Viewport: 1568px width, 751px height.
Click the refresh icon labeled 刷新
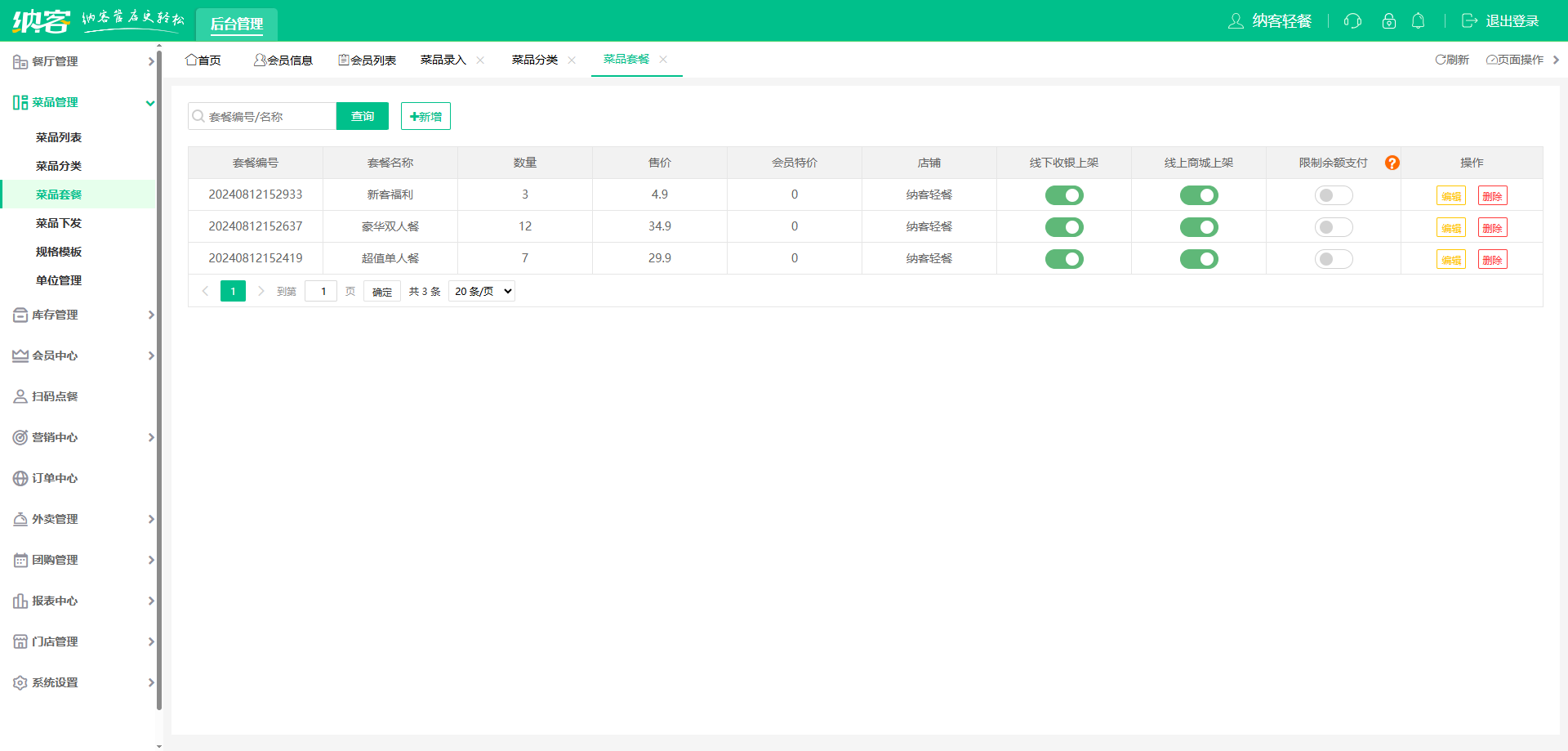click(1451, 60)
